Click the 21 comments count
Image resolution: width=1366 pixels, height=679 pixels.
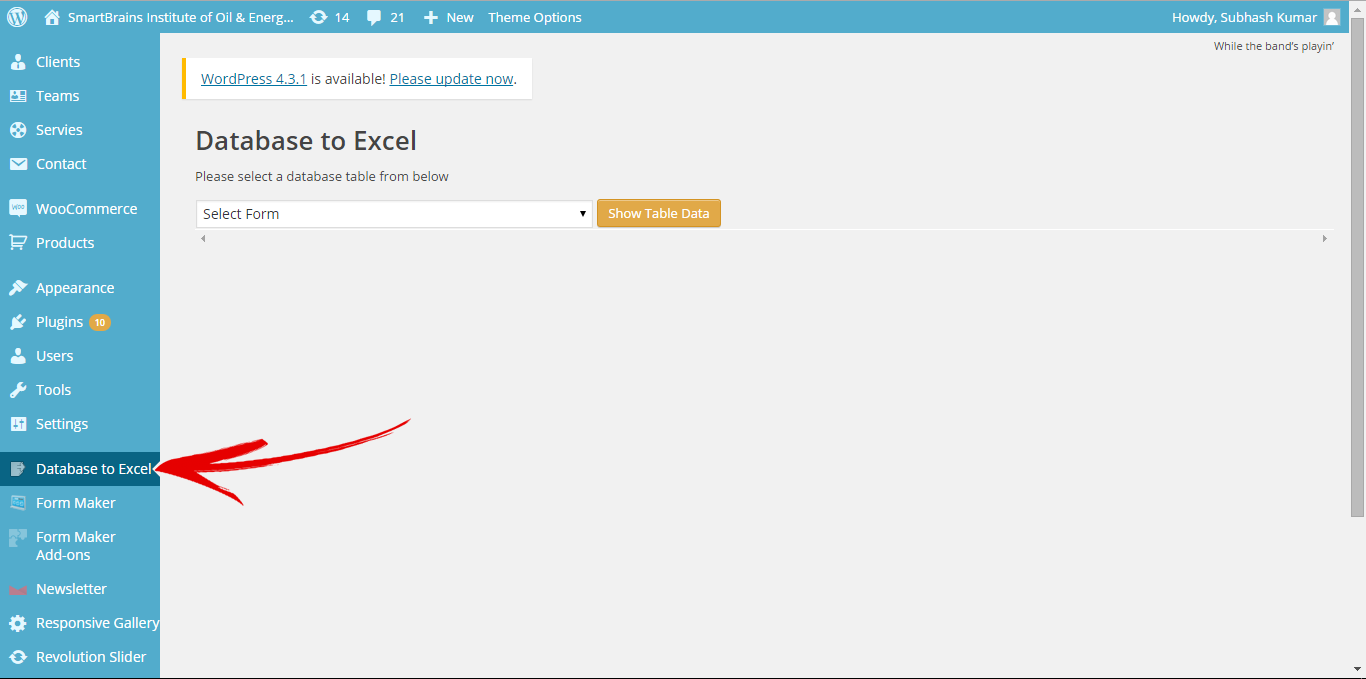397,17
